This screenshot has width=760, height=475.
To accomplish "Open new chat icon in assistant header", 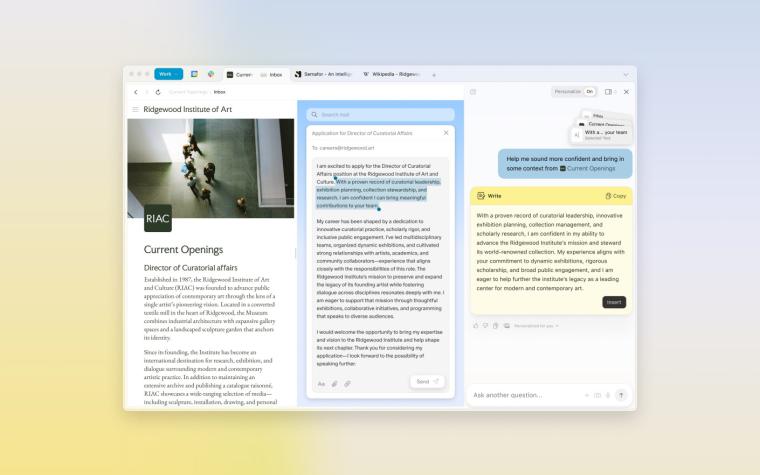I will (473, 92).
